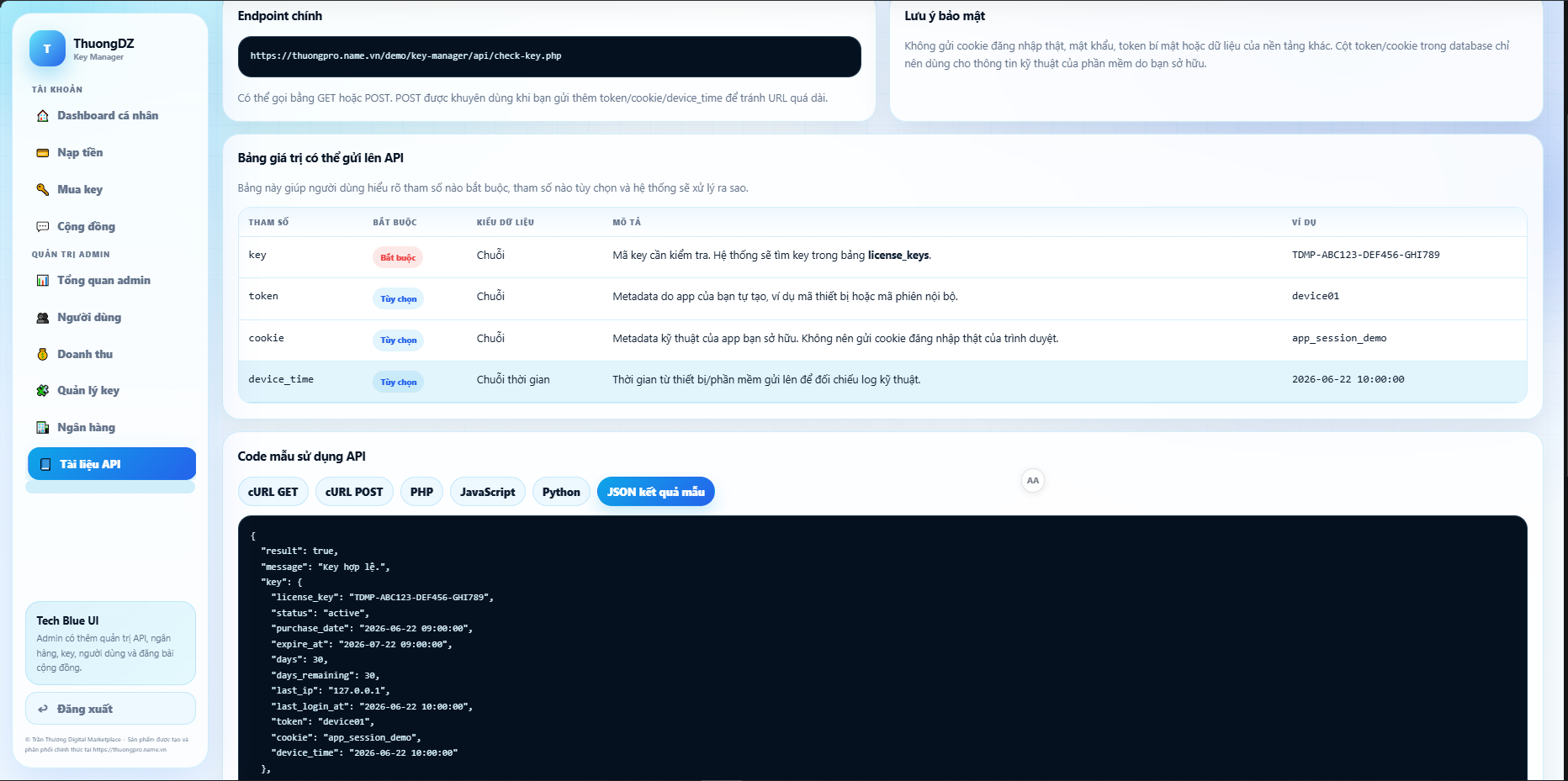Click the JSON sample code block
1568x781 pixels.
[x=882, y=648]
